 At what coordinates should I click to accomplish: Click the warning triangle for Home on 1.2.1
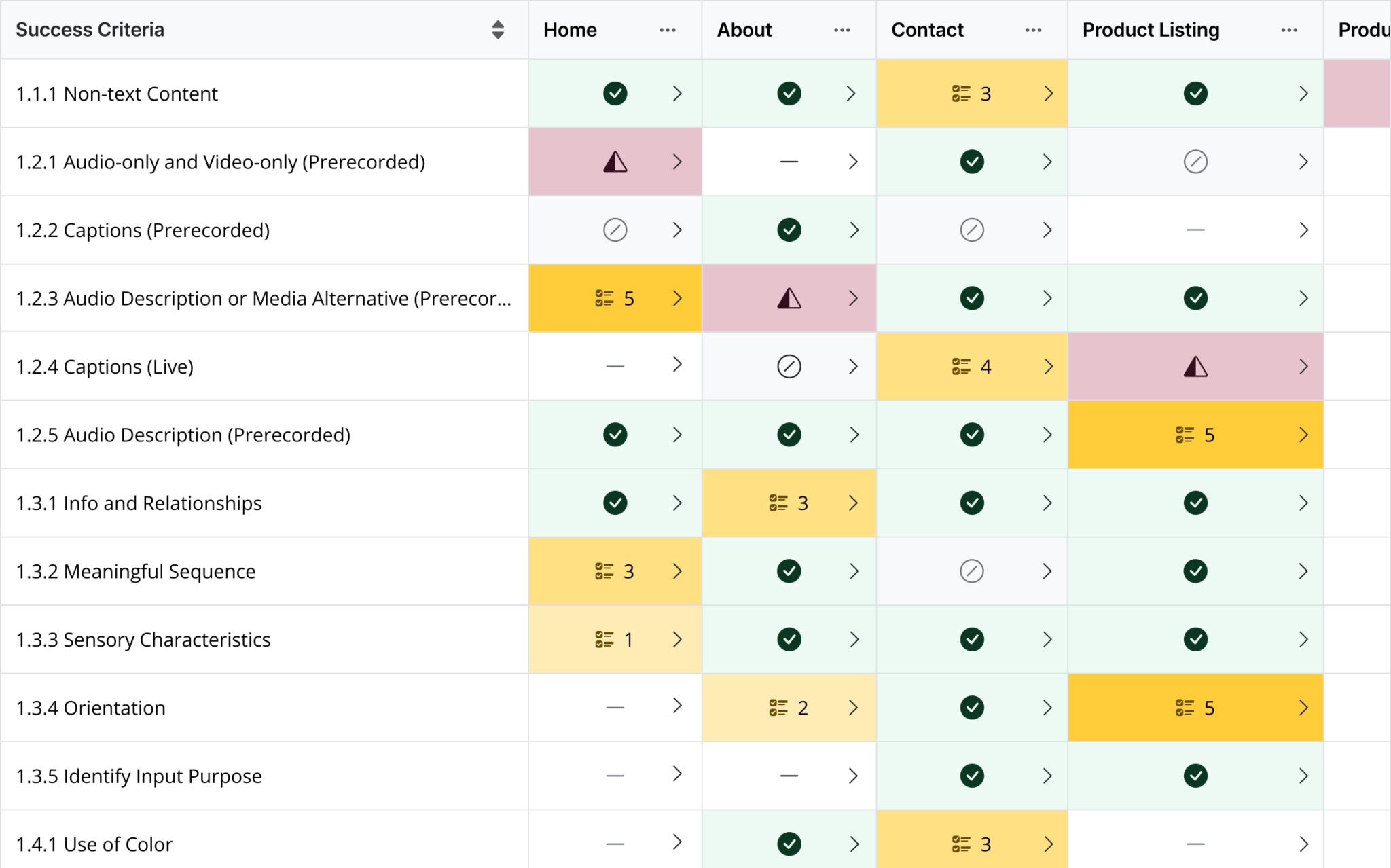point(615,162)
